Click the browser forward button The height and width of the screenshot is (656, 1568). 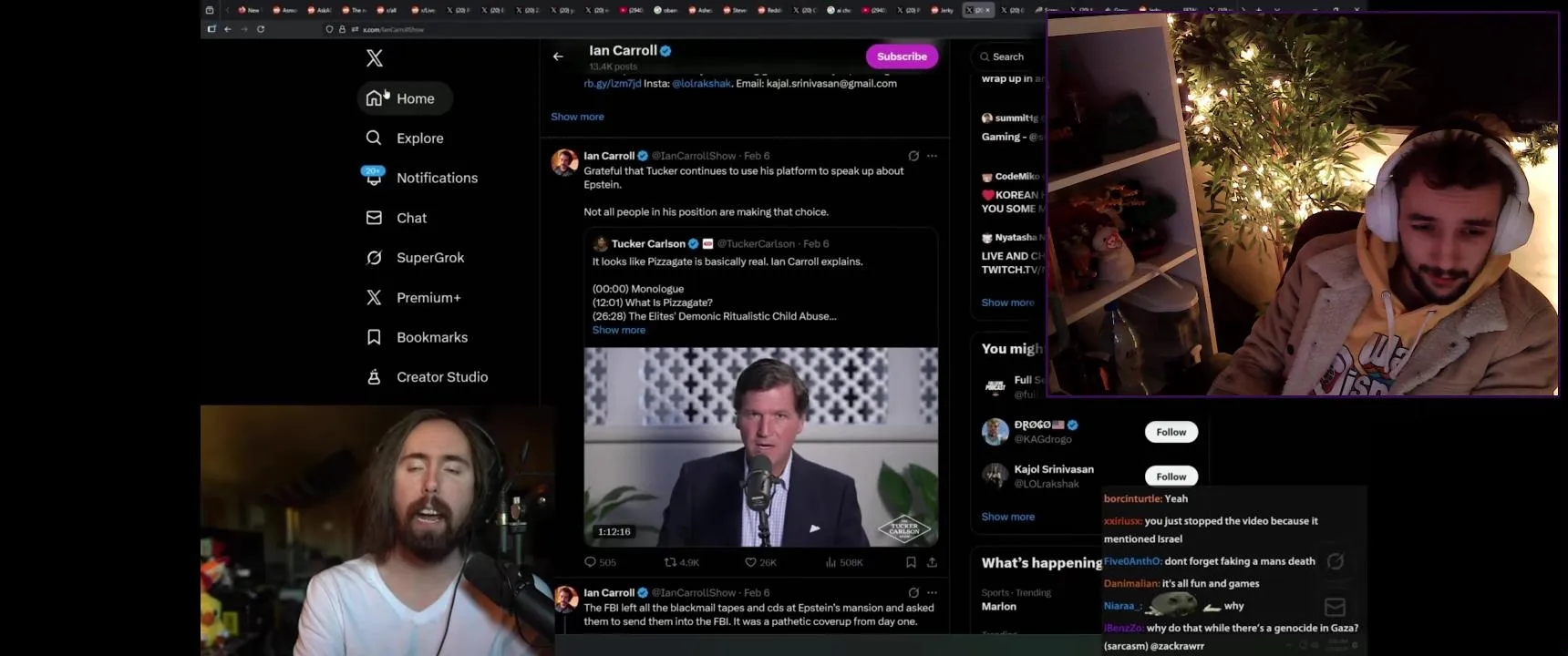(x=244, y=29)
